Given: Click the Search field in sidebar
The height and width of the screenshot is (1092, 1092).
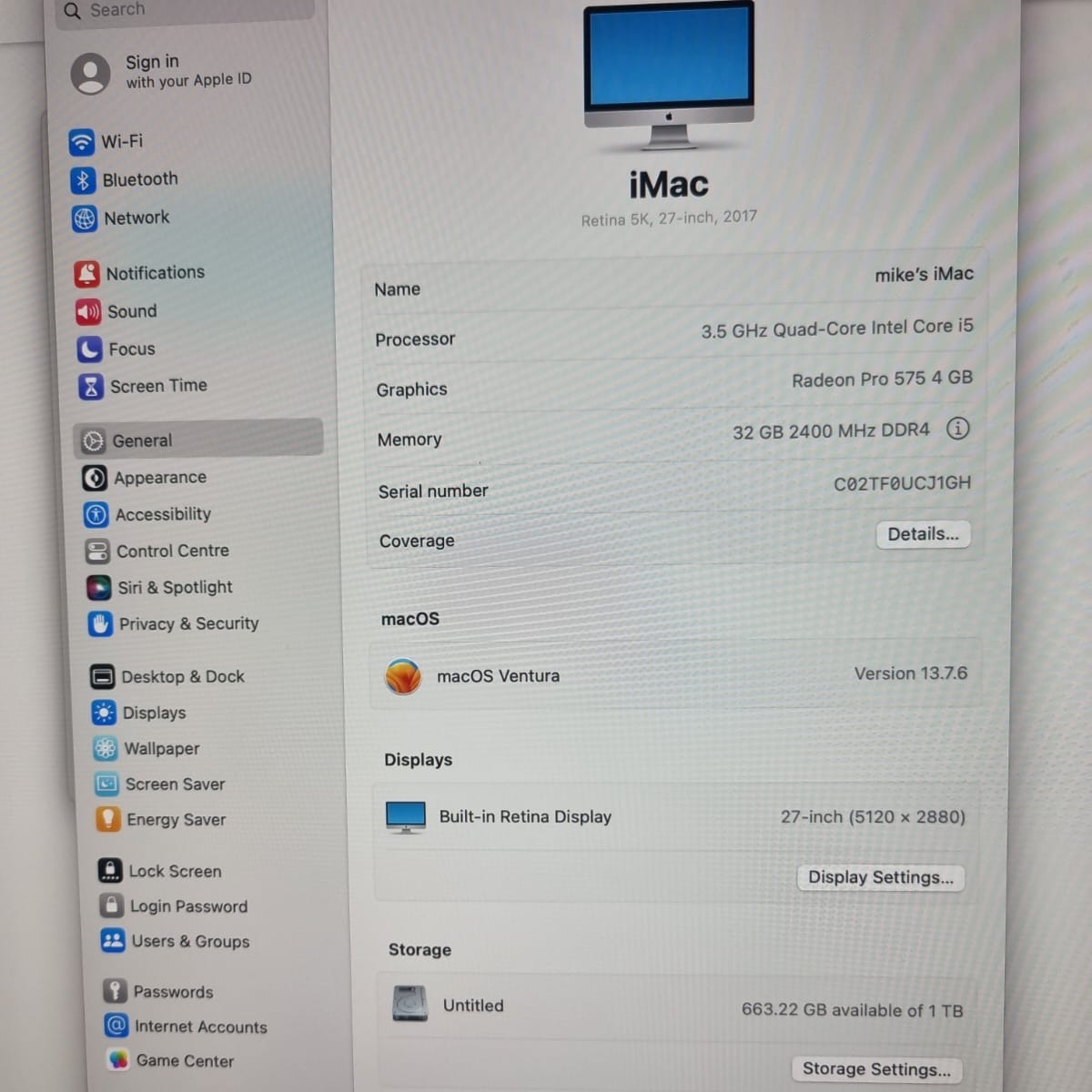Looking at the screenshot, I should (185, 11).
